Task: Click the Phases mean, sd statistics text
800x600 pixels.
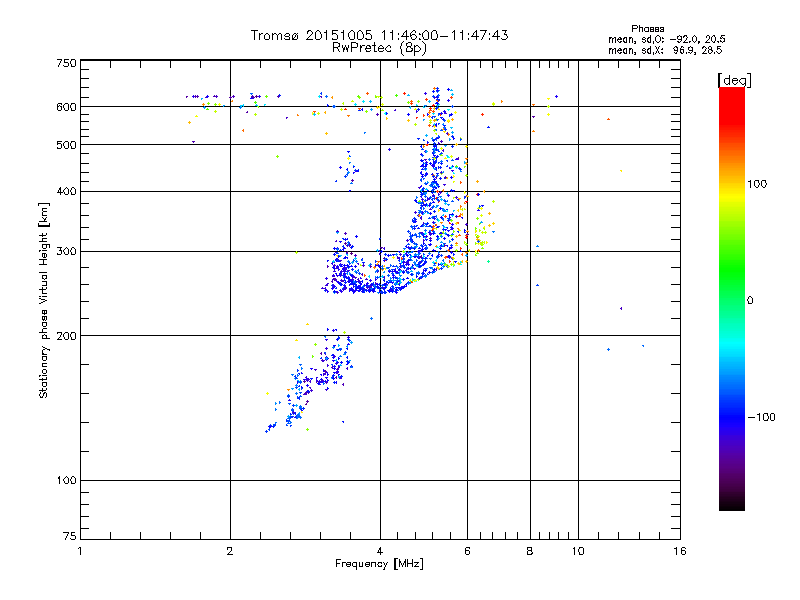Action: tap(666, 40)
